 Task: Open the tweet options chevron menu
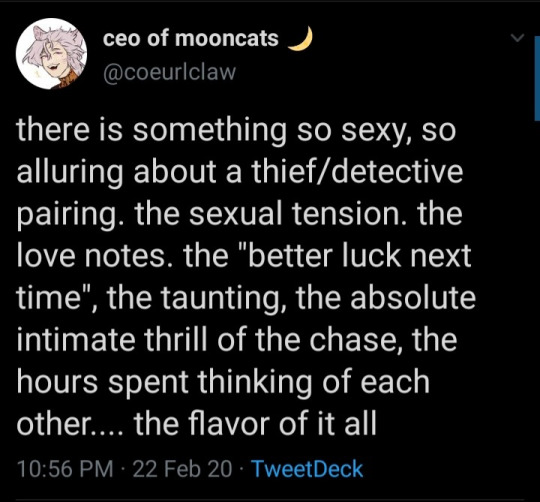point(517,37)
